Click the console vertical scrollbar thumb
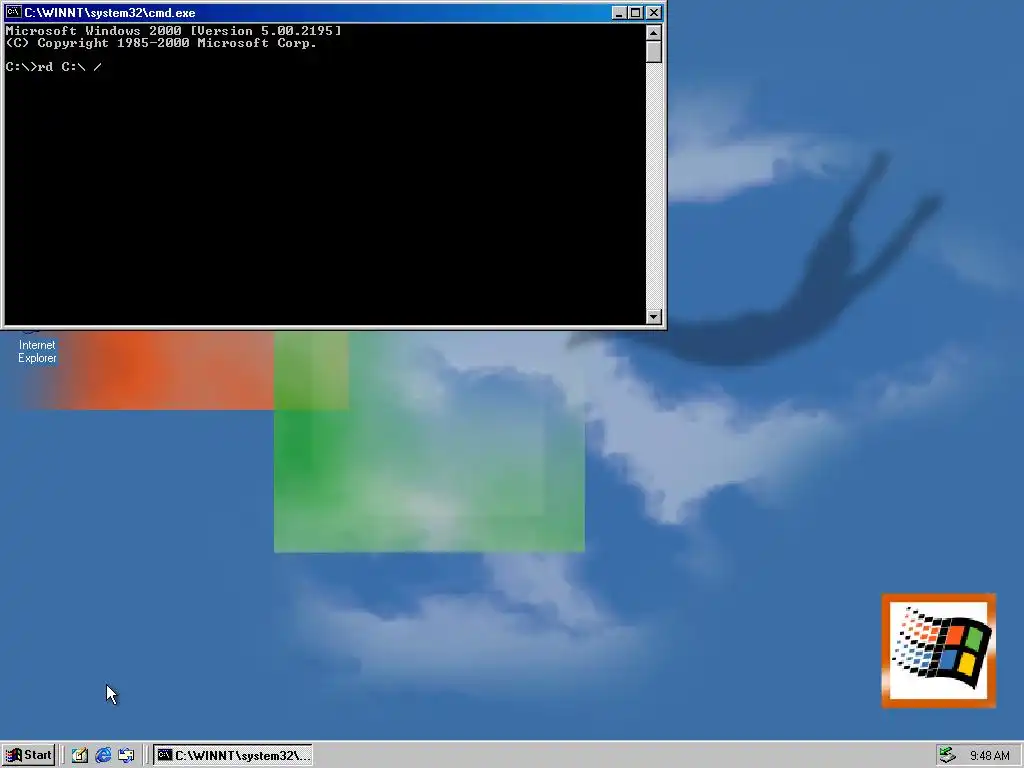 [654, 52]
